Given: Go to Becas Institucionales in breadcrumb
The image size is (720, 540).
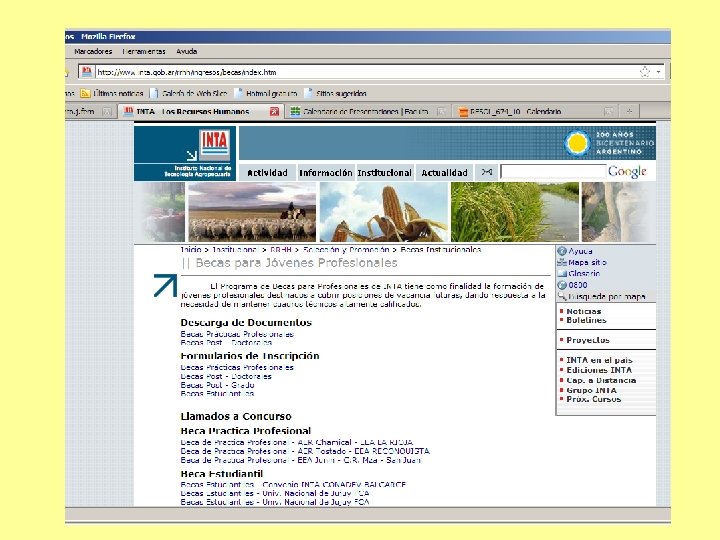Looking at the screenshot, I should 441,249.
